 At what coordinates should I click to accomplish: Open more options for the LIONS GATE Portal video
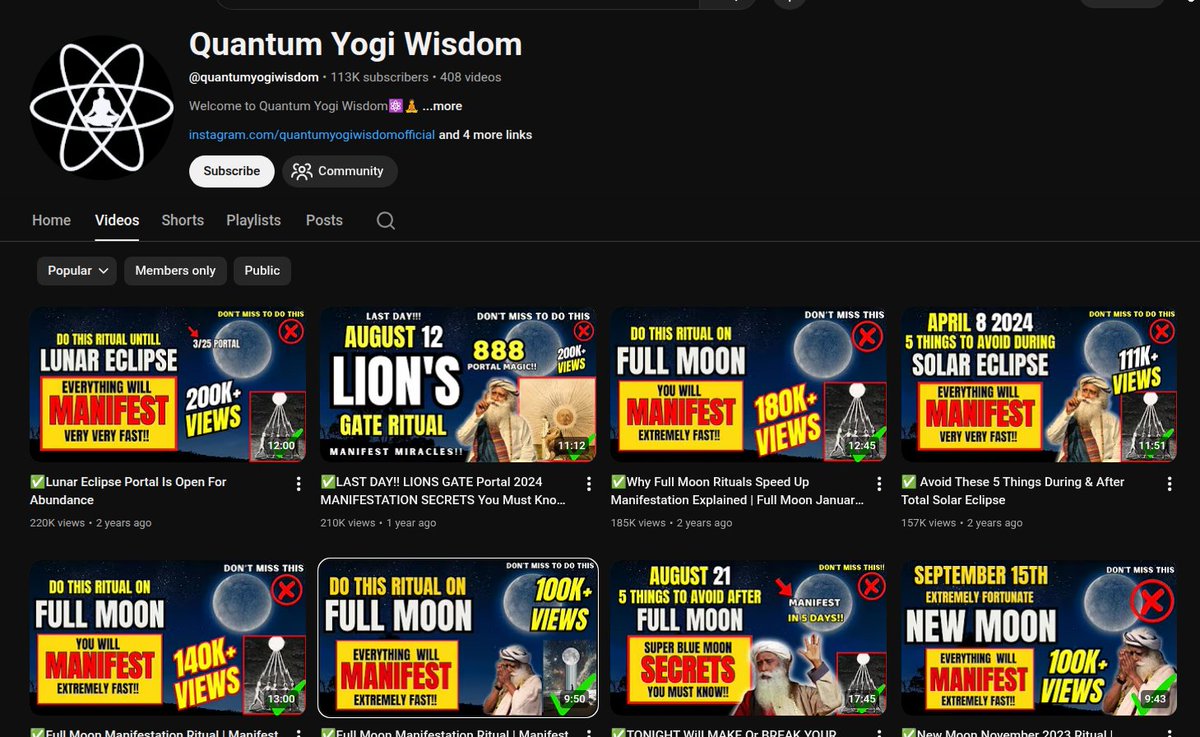(588, 484)
